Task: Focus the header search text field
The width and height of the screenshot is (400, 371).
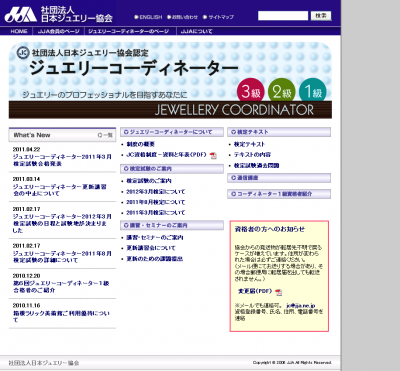Action: 283,16
